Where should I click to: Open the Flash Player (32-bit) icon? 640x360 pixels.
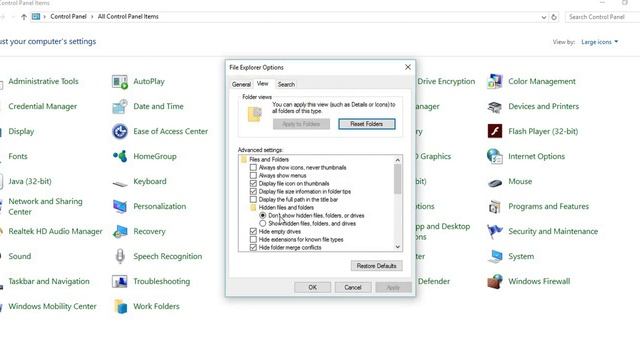pos(495,131)
